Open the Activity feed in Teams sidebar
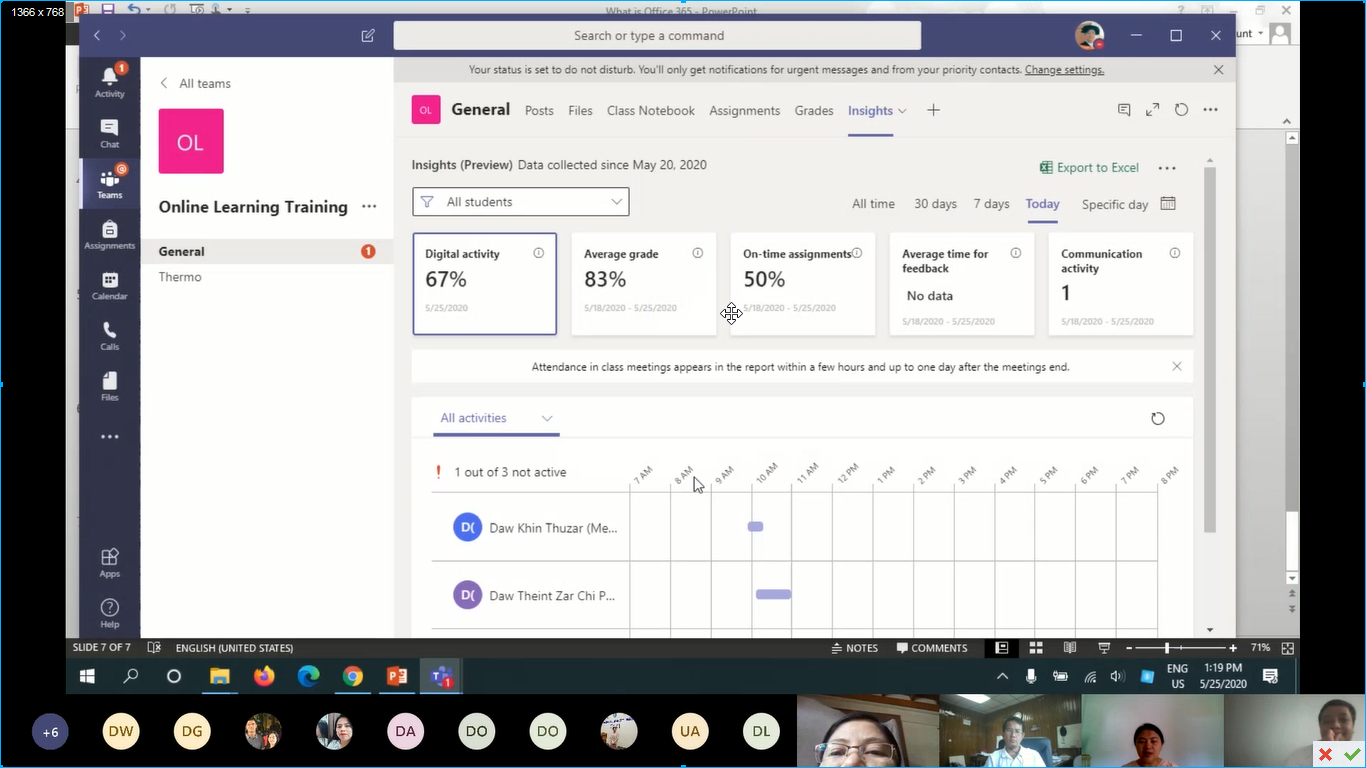Image resolution: width=1366 pixels, height=768 pixels. click(x=110, y=82)
